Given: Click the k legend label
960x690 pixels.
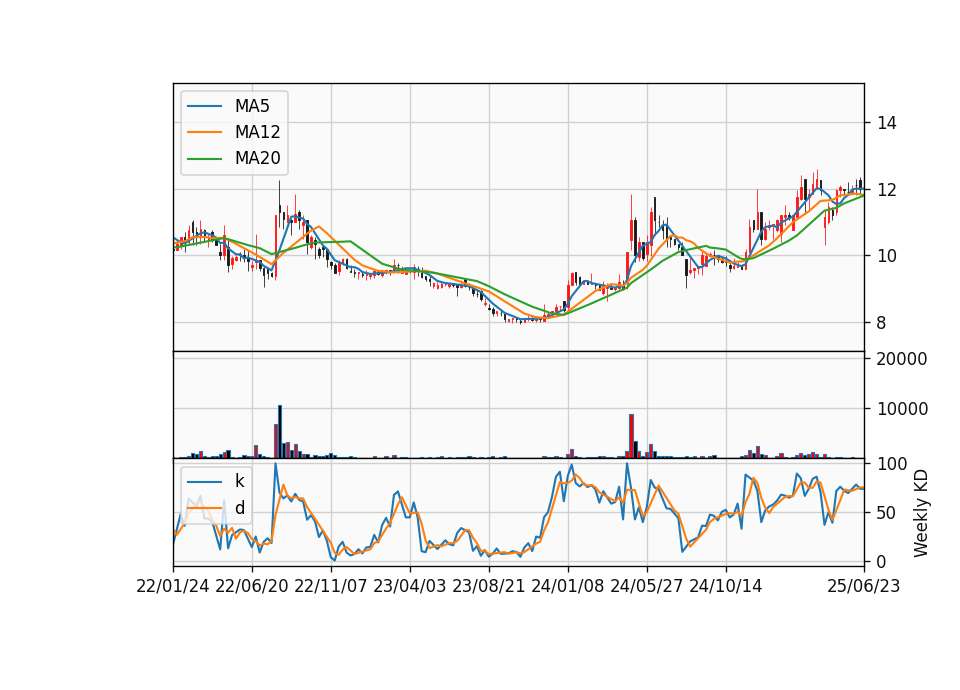Looking at the screenshot, I should 239,481.
